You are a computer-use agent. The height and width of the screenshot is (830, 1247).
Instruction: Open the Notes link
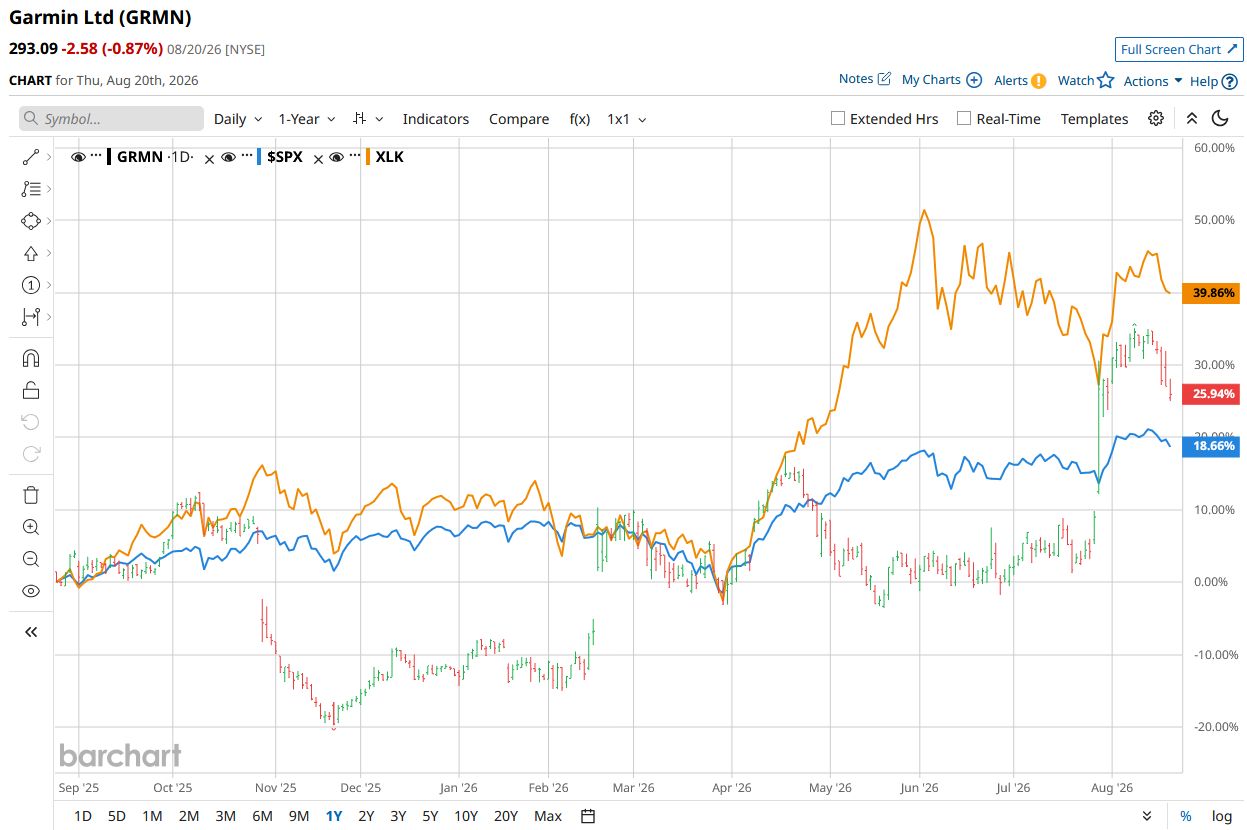(865, 79)
